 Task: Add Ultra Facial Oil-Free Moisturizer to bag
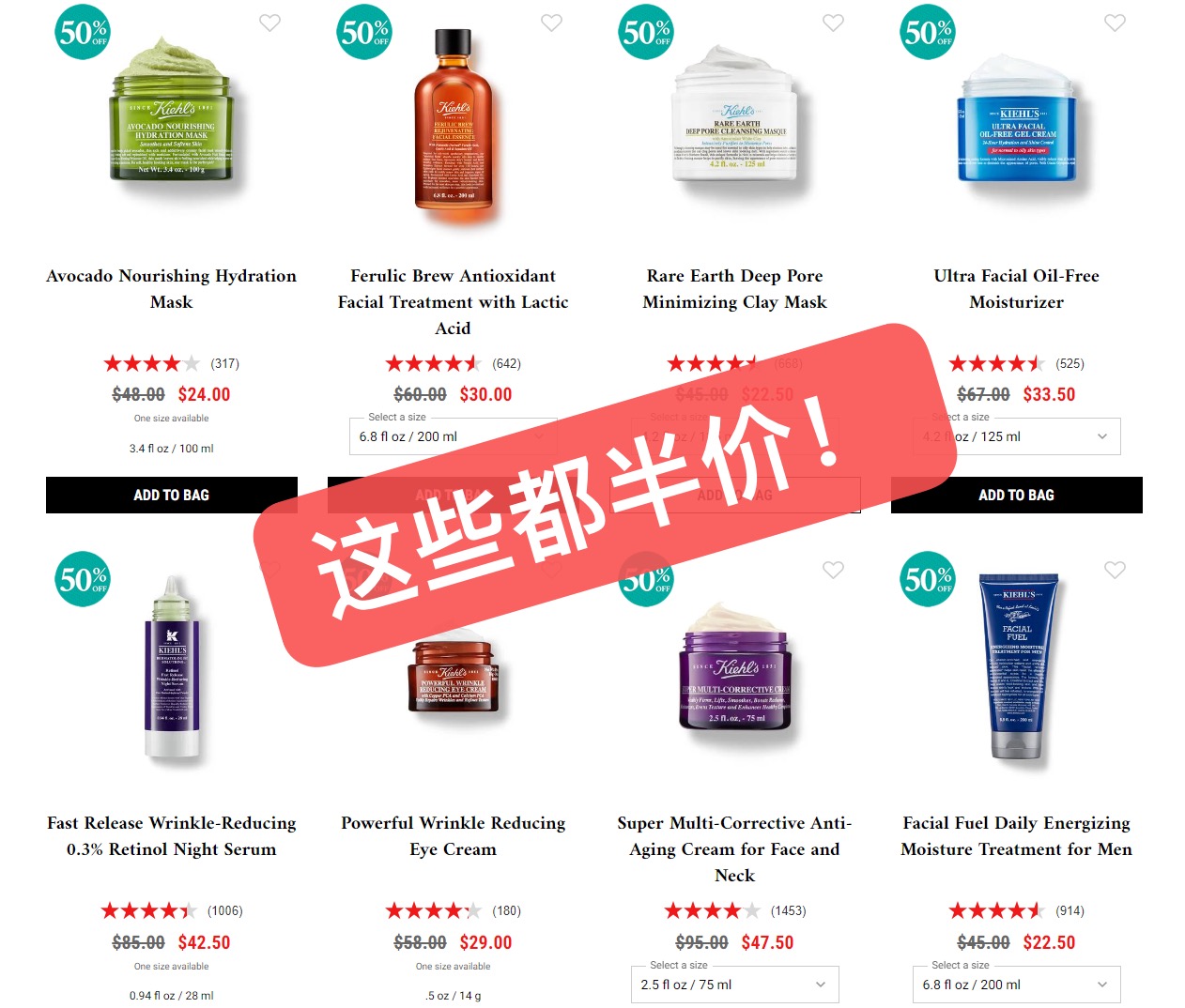coord(1017,495)
